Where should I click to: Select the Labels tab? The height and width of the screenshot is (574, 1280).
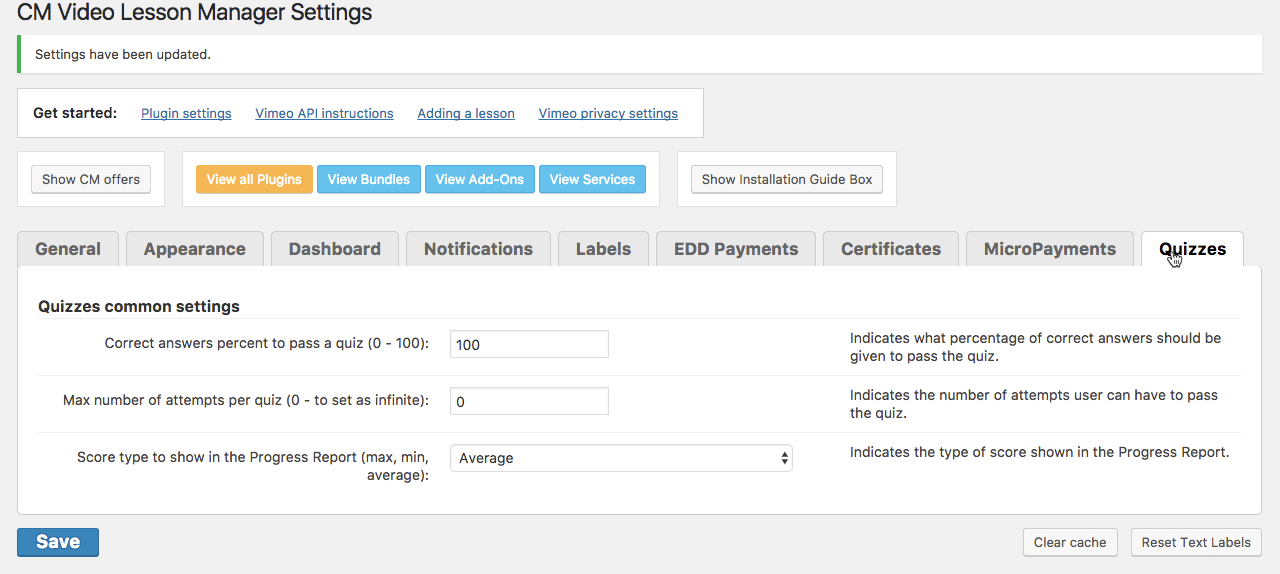tap(603, 249)
